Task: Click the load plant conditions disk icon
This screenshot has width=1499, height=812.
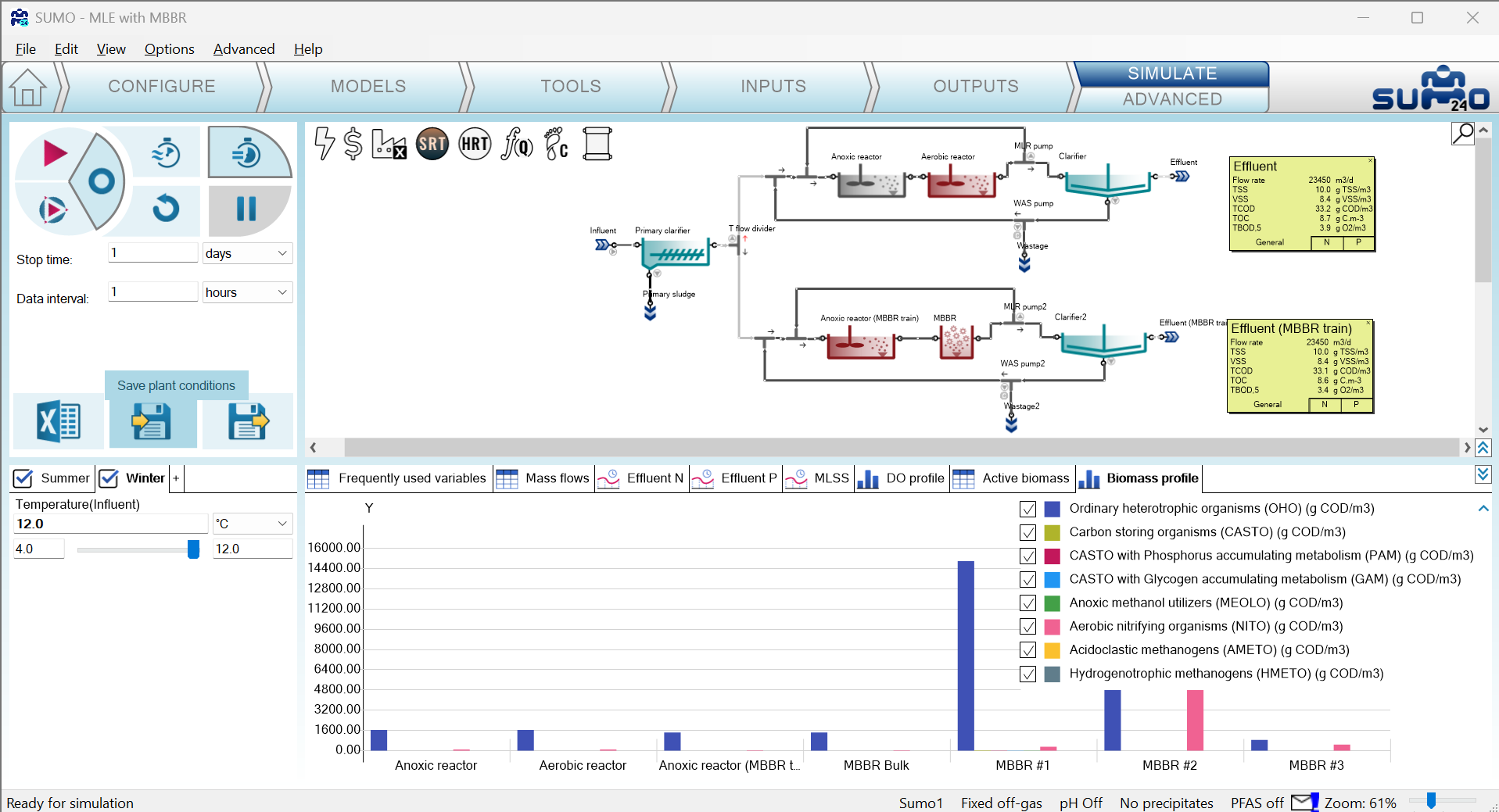Action: point(248,421)
